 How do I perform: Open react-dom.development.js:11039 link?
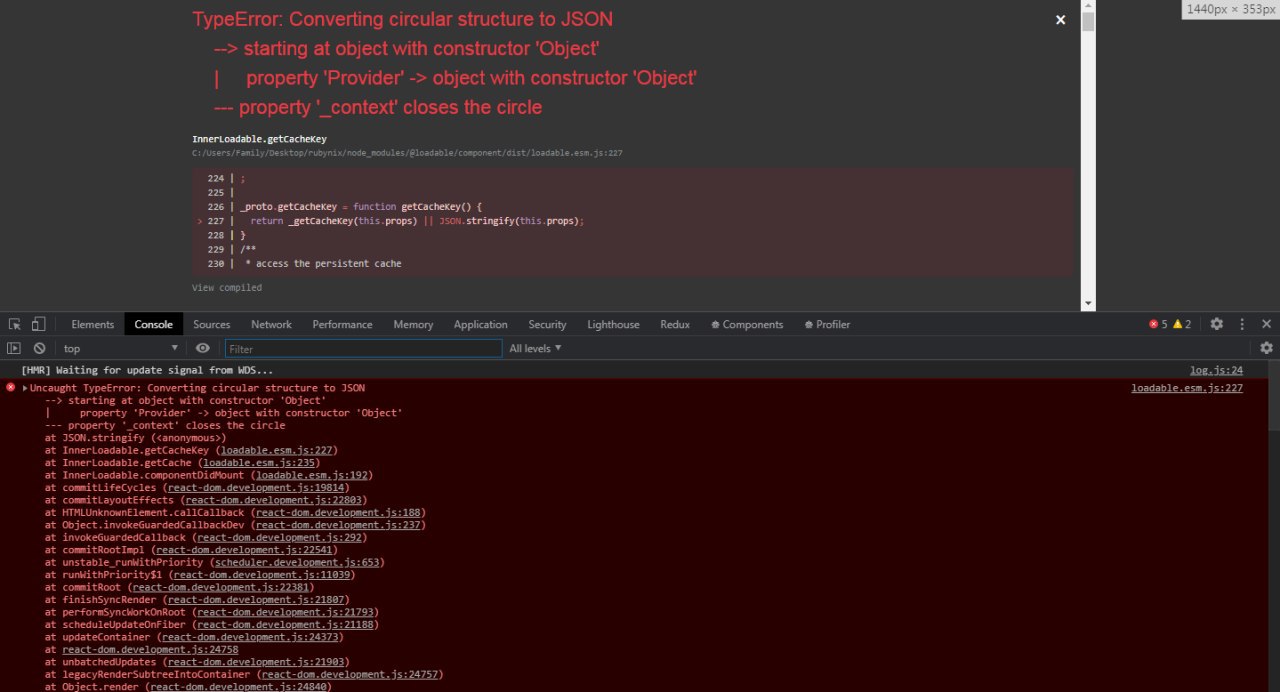(x=261, y=575)
